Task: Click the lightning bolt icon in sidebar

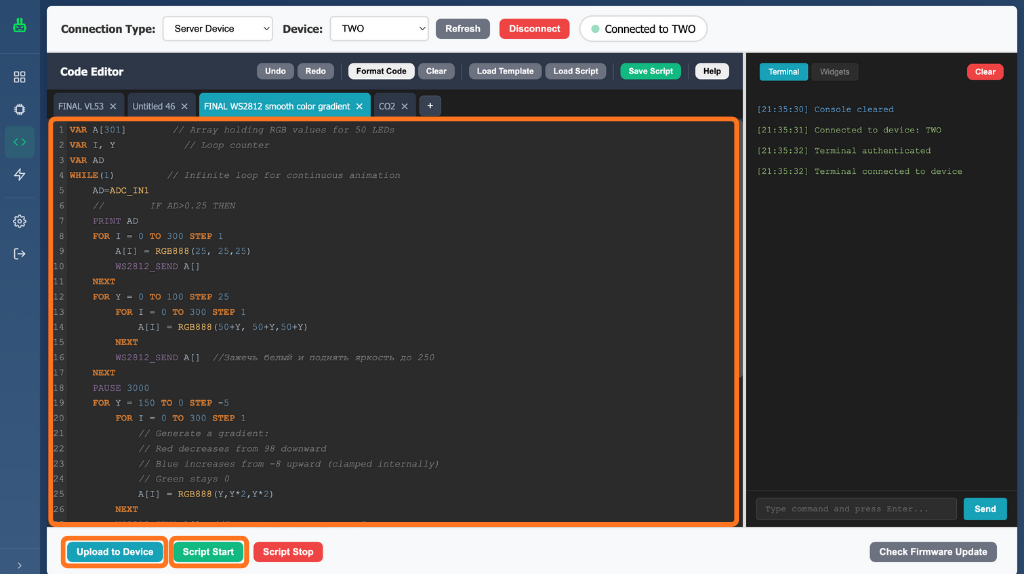Action: (19, 175)
